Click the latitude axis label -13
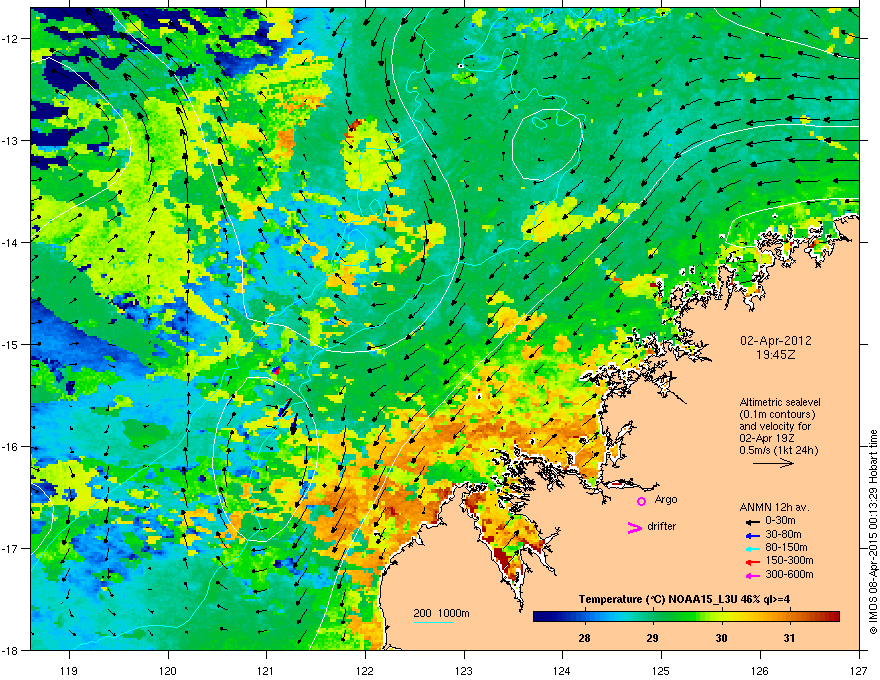 11,140
